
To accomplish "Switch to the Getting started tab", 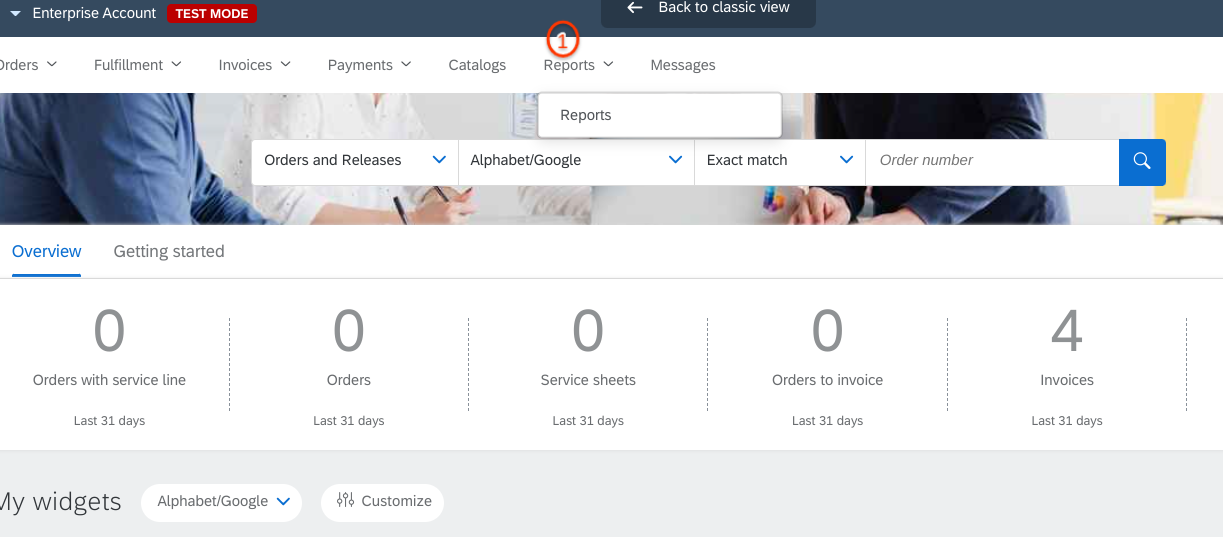I will 169,251.
